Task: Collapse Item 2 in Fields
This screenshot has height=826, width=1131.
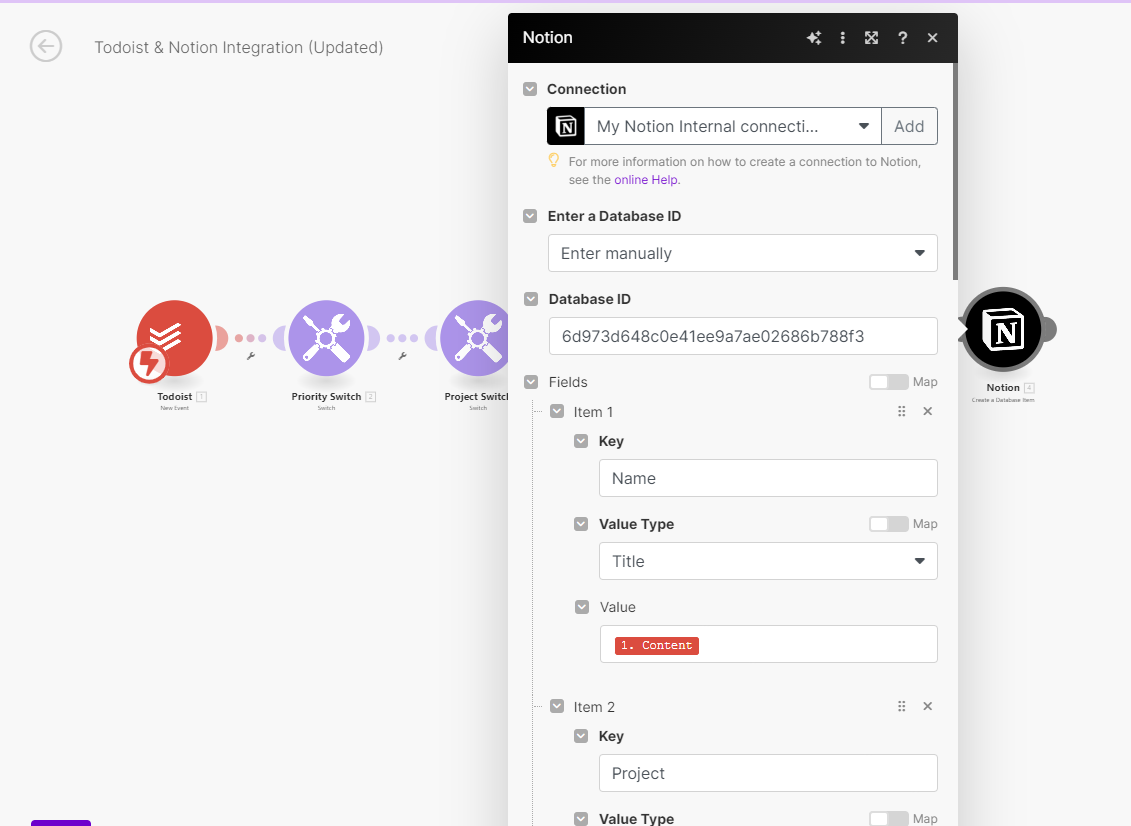Action: (557, 706)
